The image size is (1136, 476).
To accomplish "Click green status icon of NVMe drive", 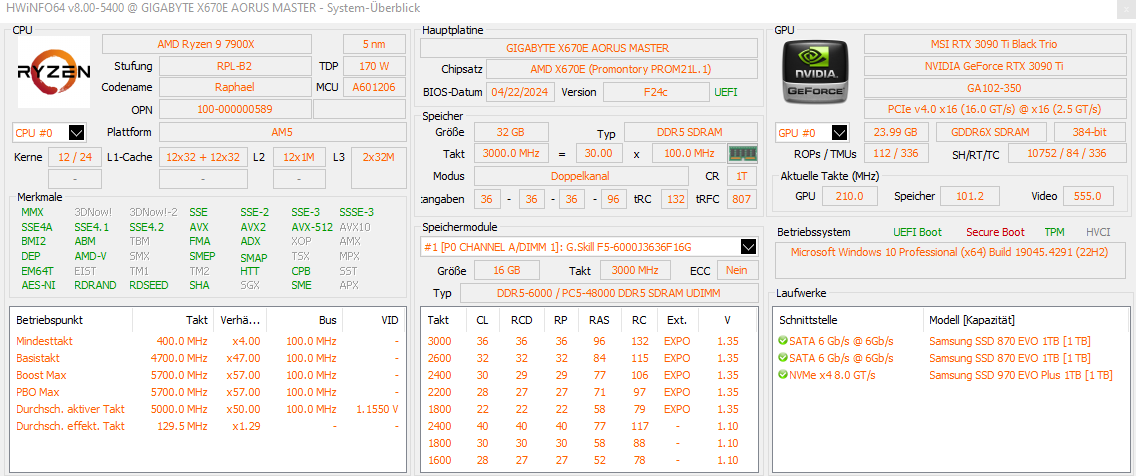I will click(x=782, y=375).
